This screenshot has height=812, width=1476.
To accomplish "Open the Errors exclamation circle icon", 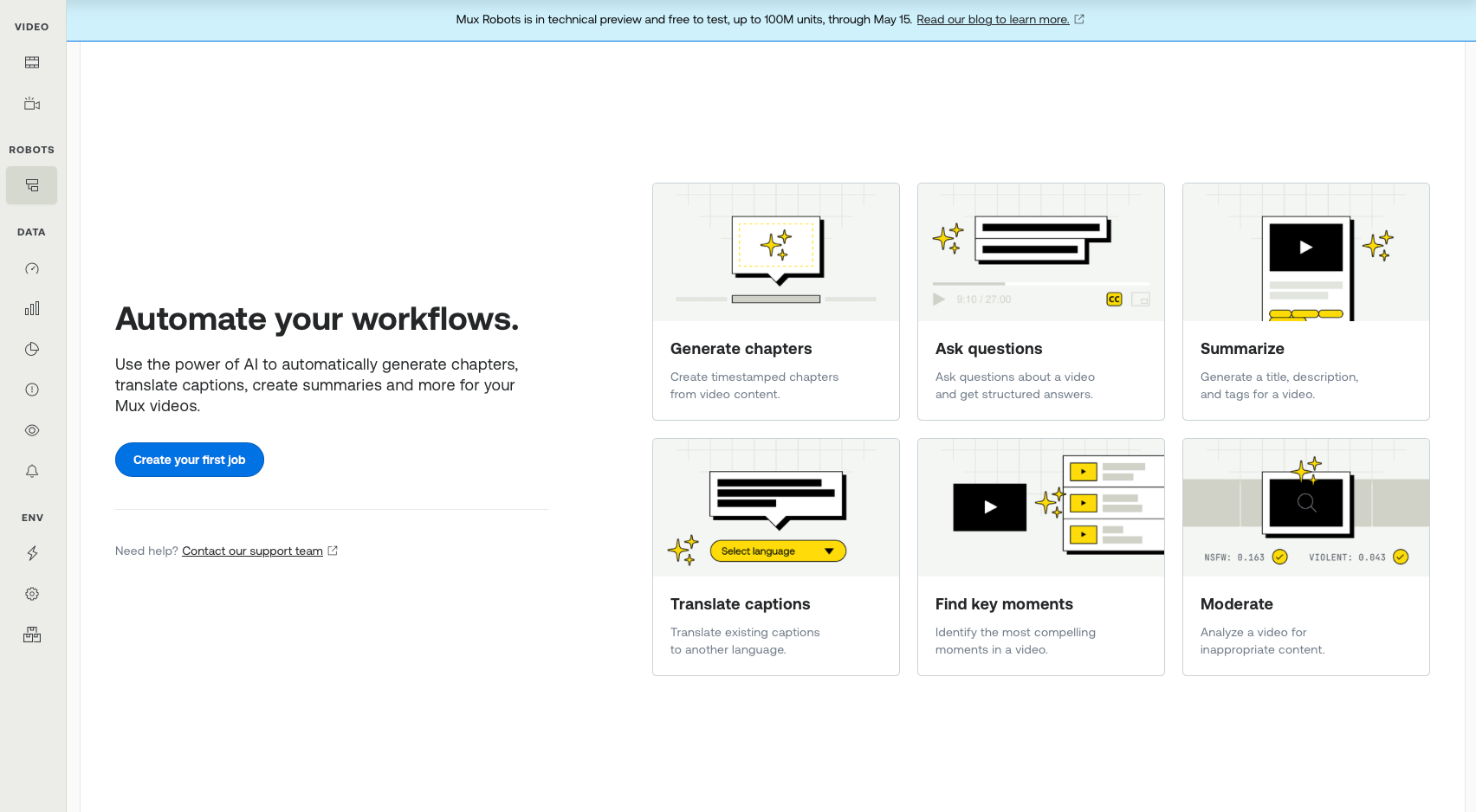I will 32,390.
